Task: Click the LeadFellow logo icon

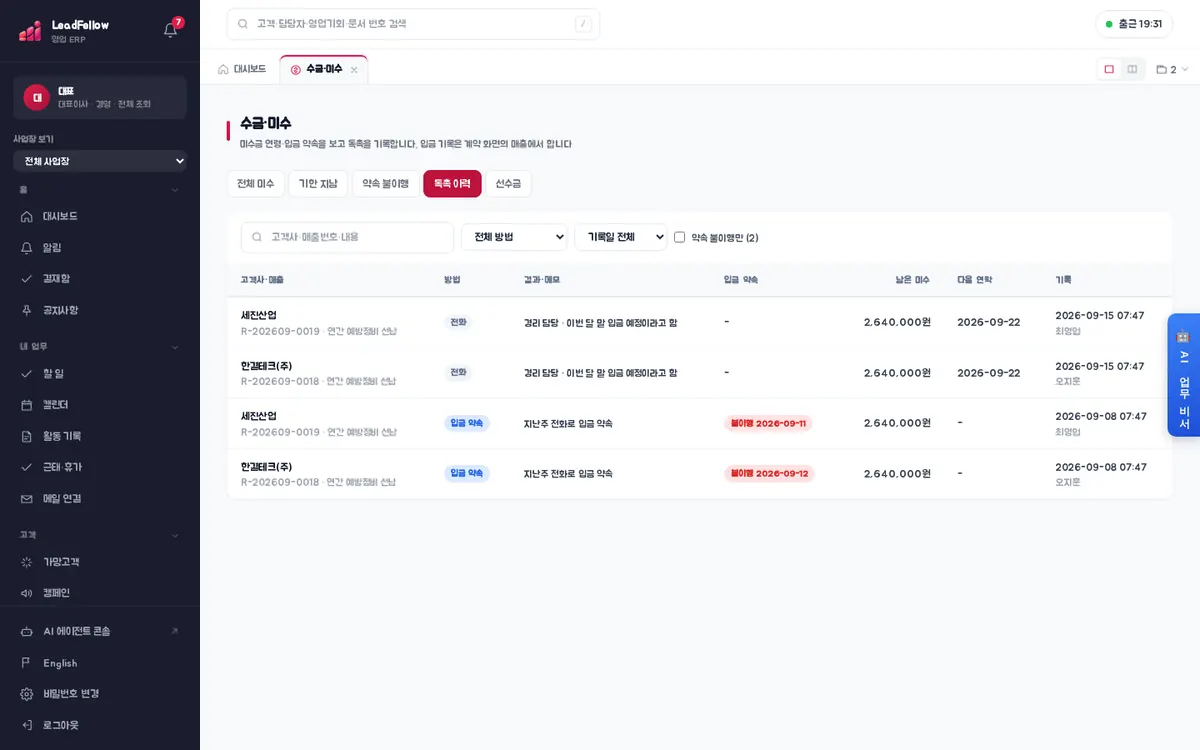Action: point(30,31)
